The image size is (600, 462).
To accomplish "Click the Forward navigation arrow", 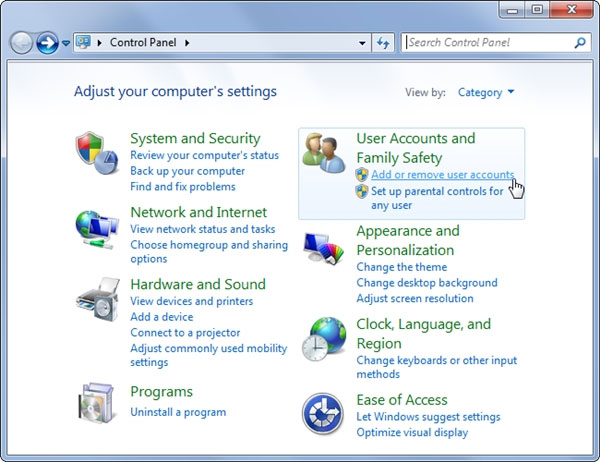I will pos(47,42).
